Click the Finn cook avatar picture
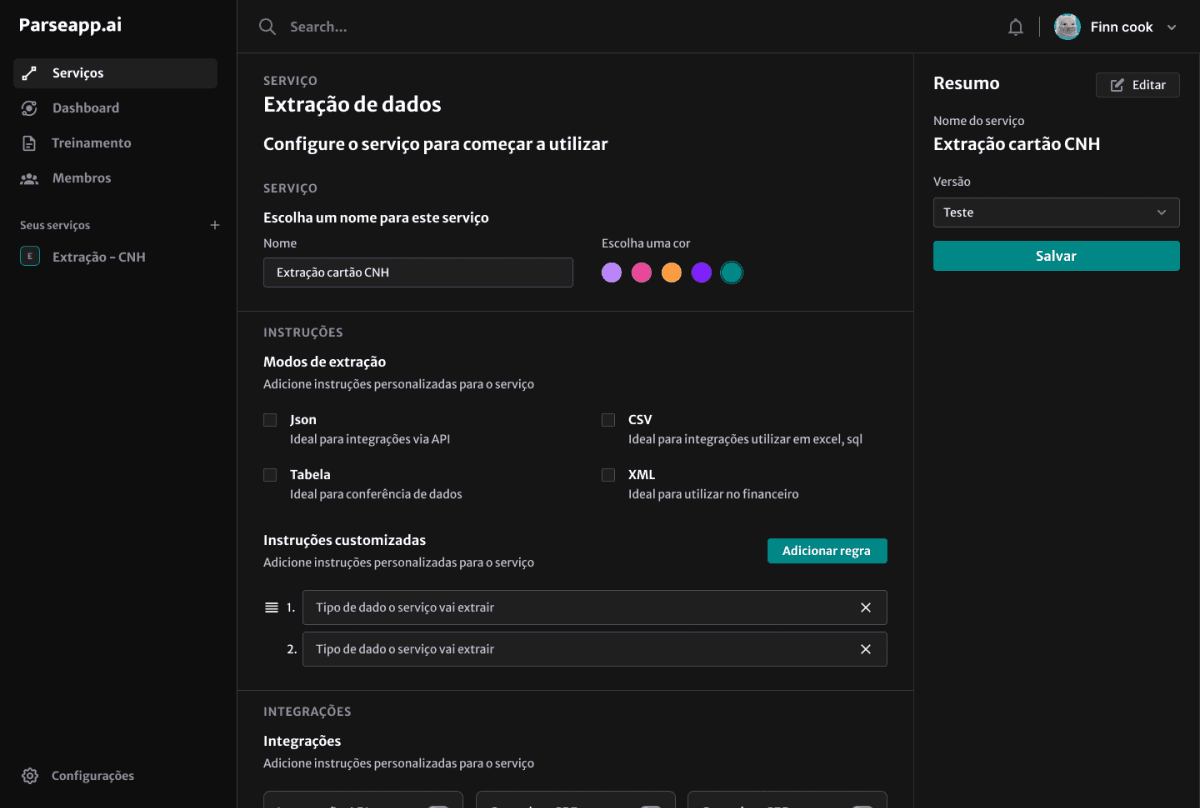The image size is (1200, 808). [1066, 26]
